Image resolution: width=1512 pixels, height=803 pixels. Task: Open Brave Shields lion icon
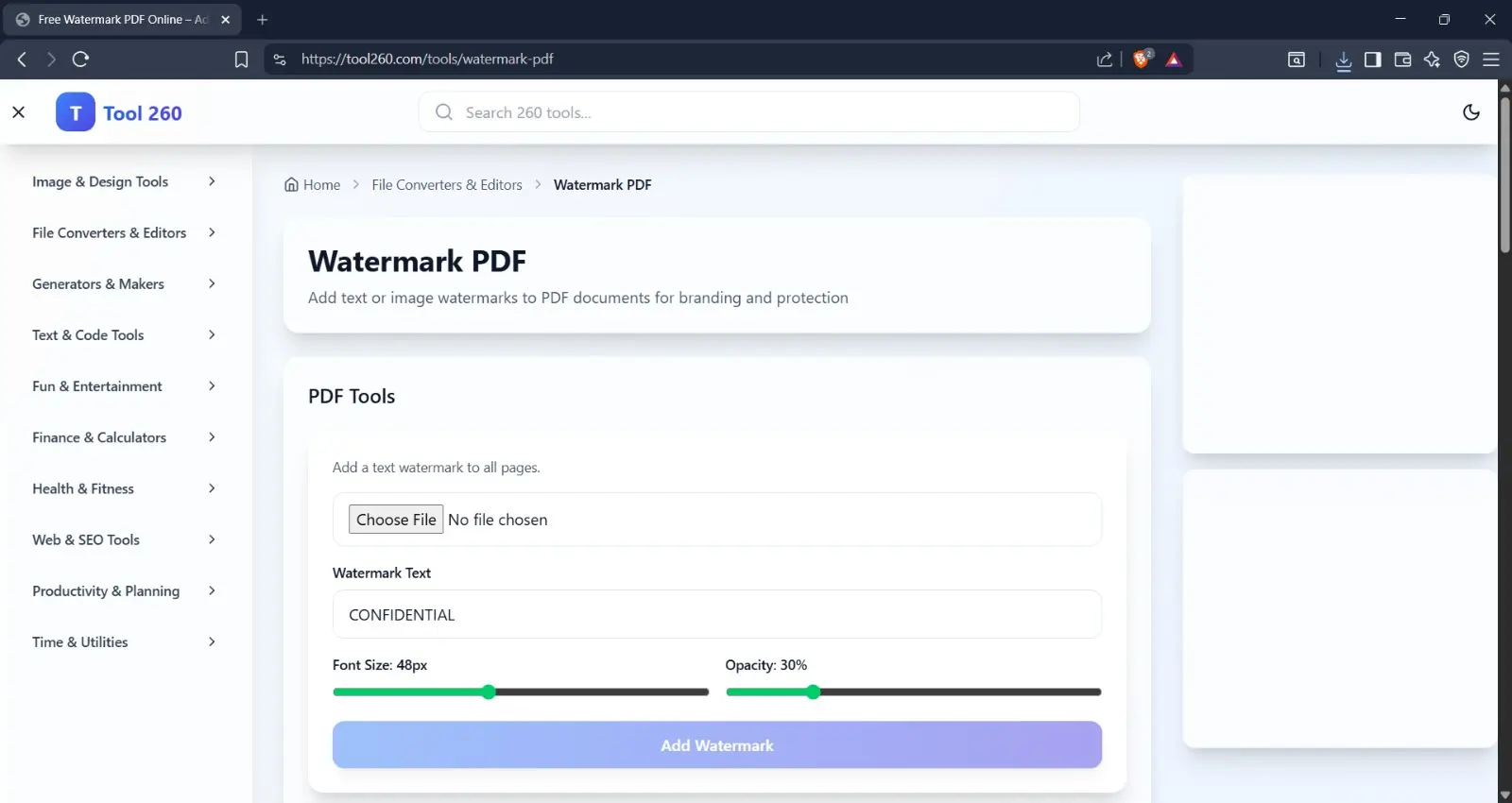click(1143, 59)
